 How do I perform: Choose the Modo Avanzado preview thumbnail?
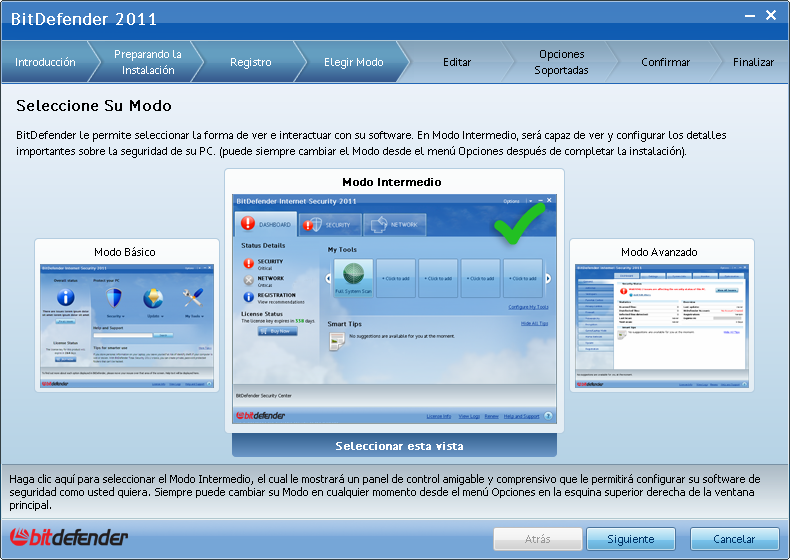662,327
